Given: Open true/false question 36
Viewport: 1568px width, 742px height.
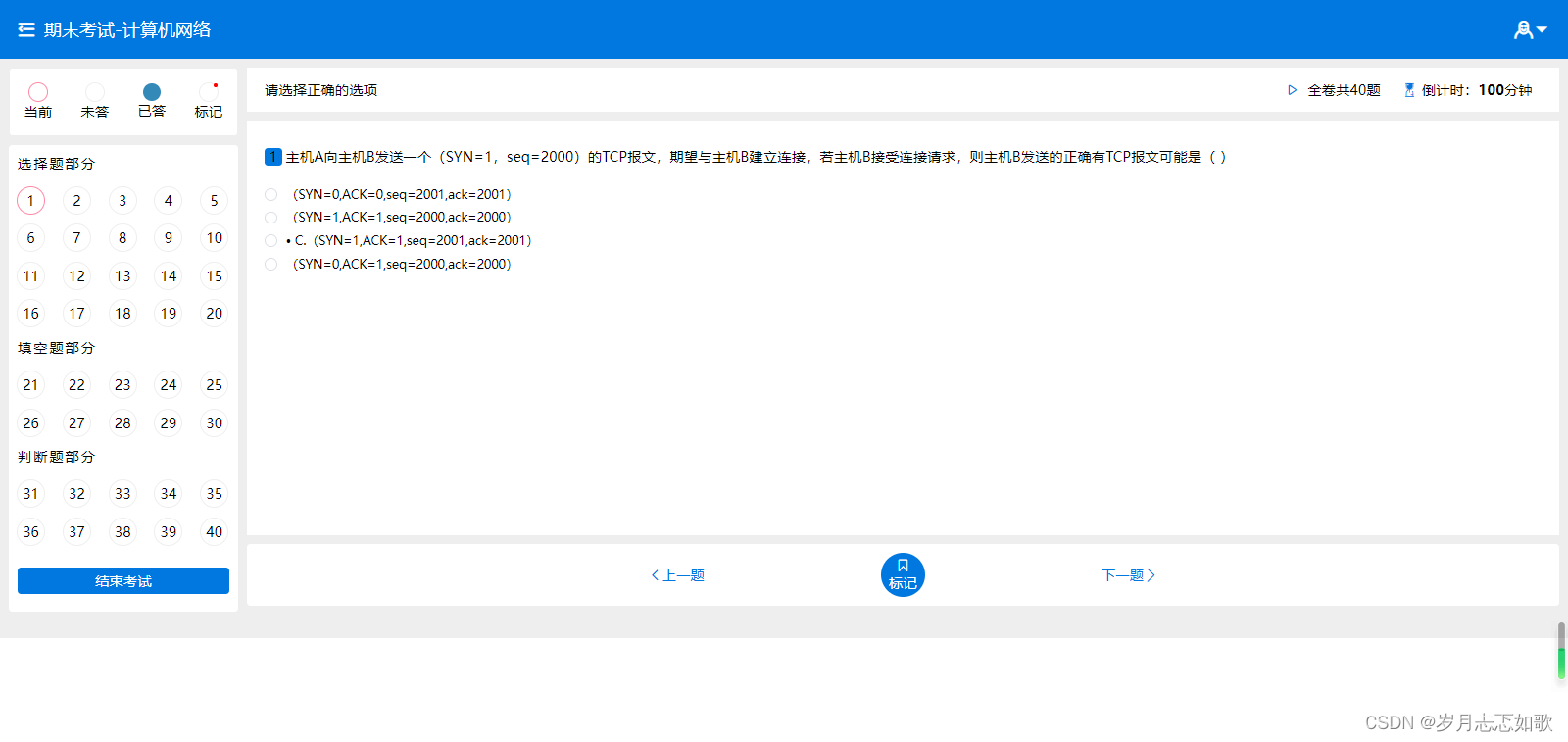Looking at the screenshot, I should pyautogui.click(x=31, y=532).
